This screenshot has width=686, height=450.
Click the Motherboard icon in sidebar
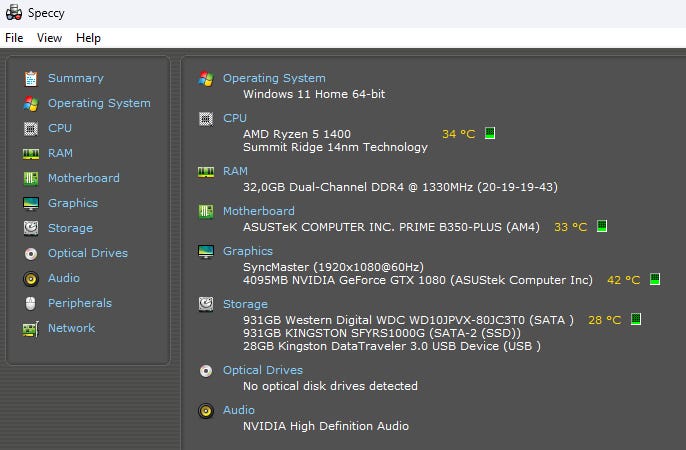point(31,178)
